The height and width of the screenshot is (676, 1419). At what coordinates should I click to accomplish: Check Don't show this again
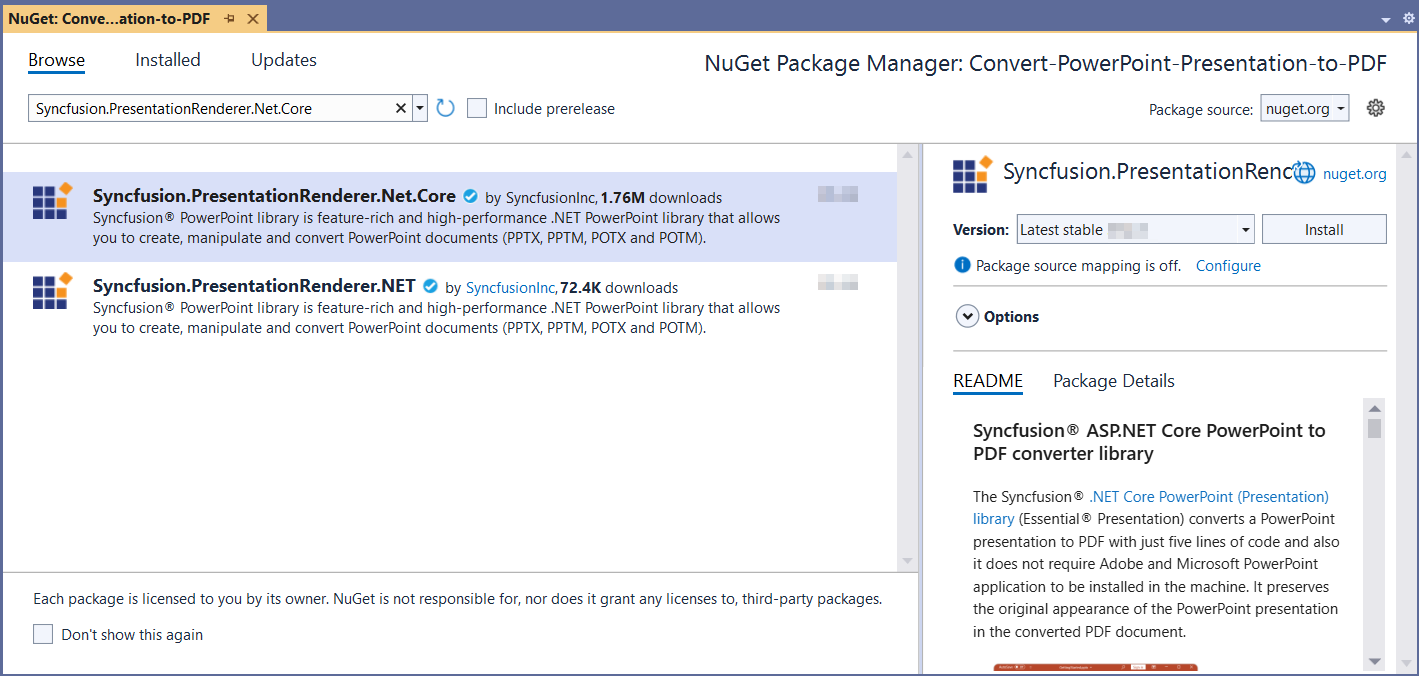[x=42, y=633]
